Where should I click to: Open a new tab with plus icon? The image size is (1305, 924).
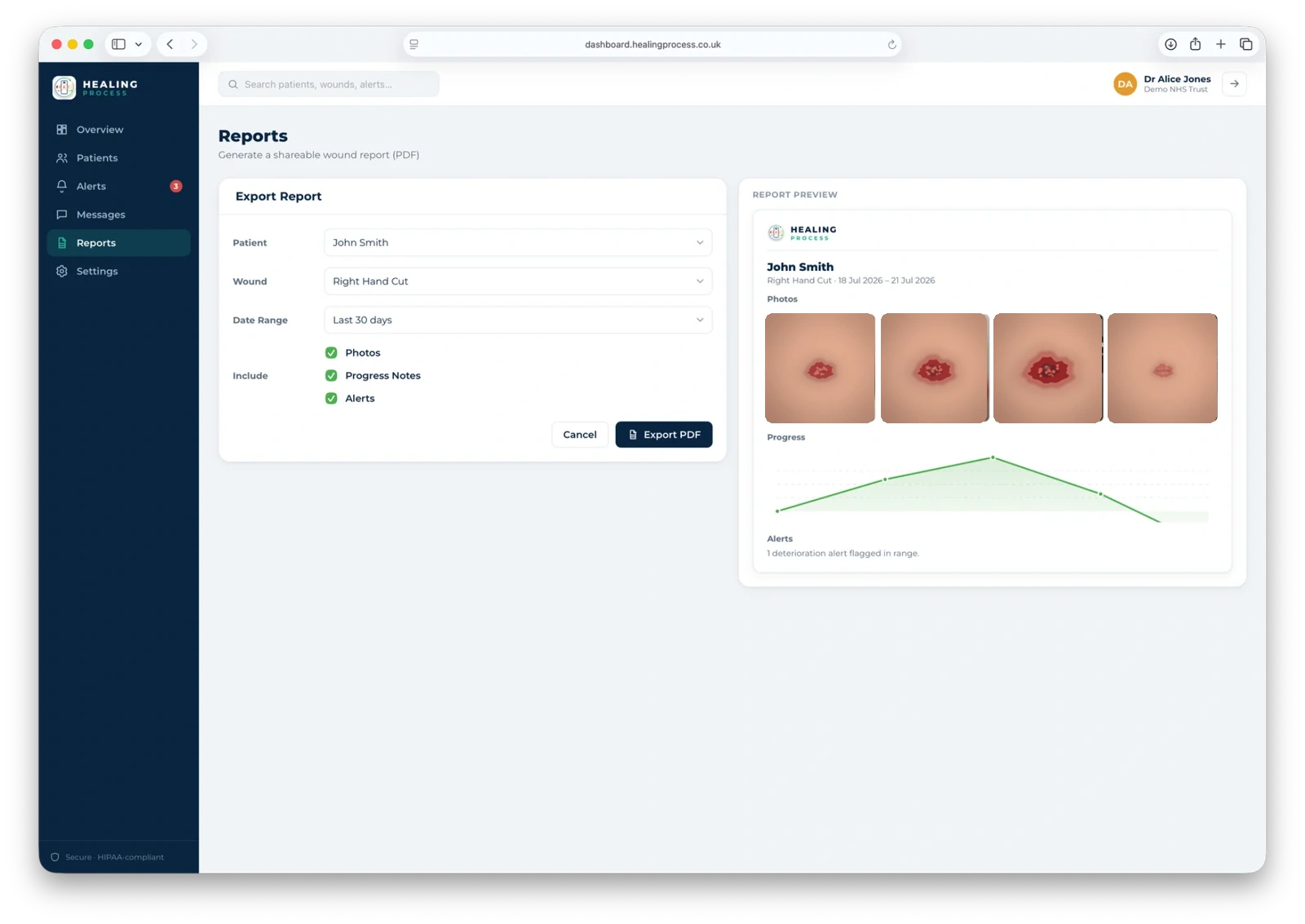pyautogui.click(x=1220, y=45)
